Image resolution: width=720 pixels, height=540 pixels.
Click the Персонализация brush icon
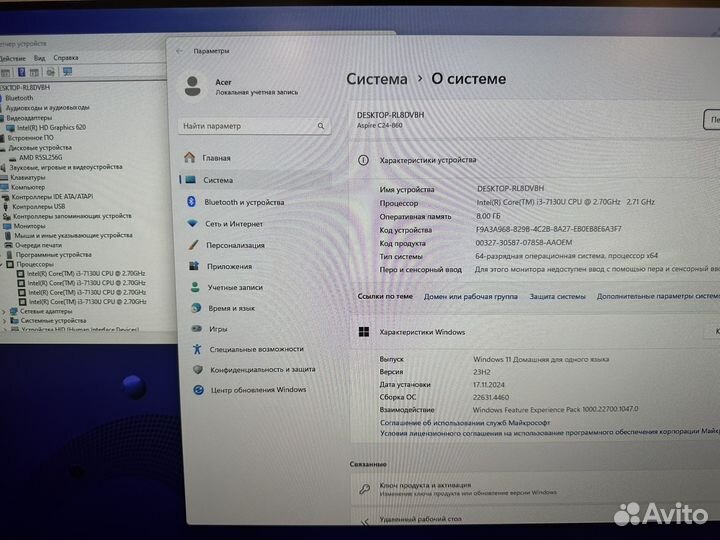[193, 245]
